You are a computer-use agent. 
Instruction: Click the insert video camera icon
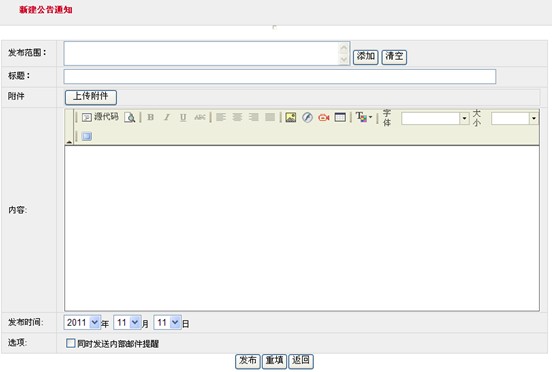(x=324, y=117)
